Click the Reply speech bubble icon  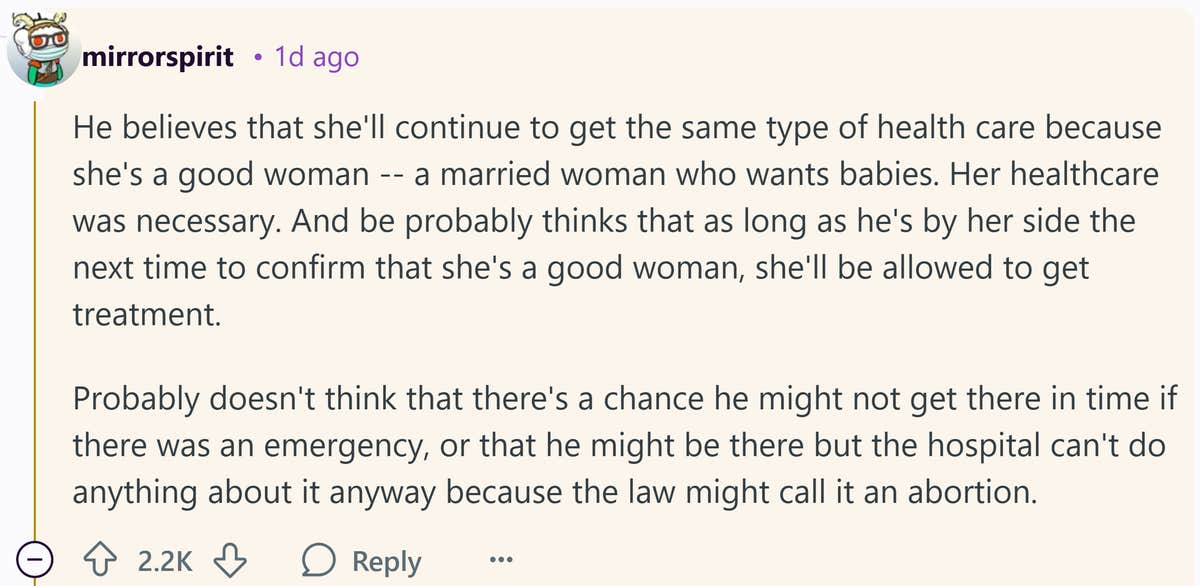coord(317,561)
